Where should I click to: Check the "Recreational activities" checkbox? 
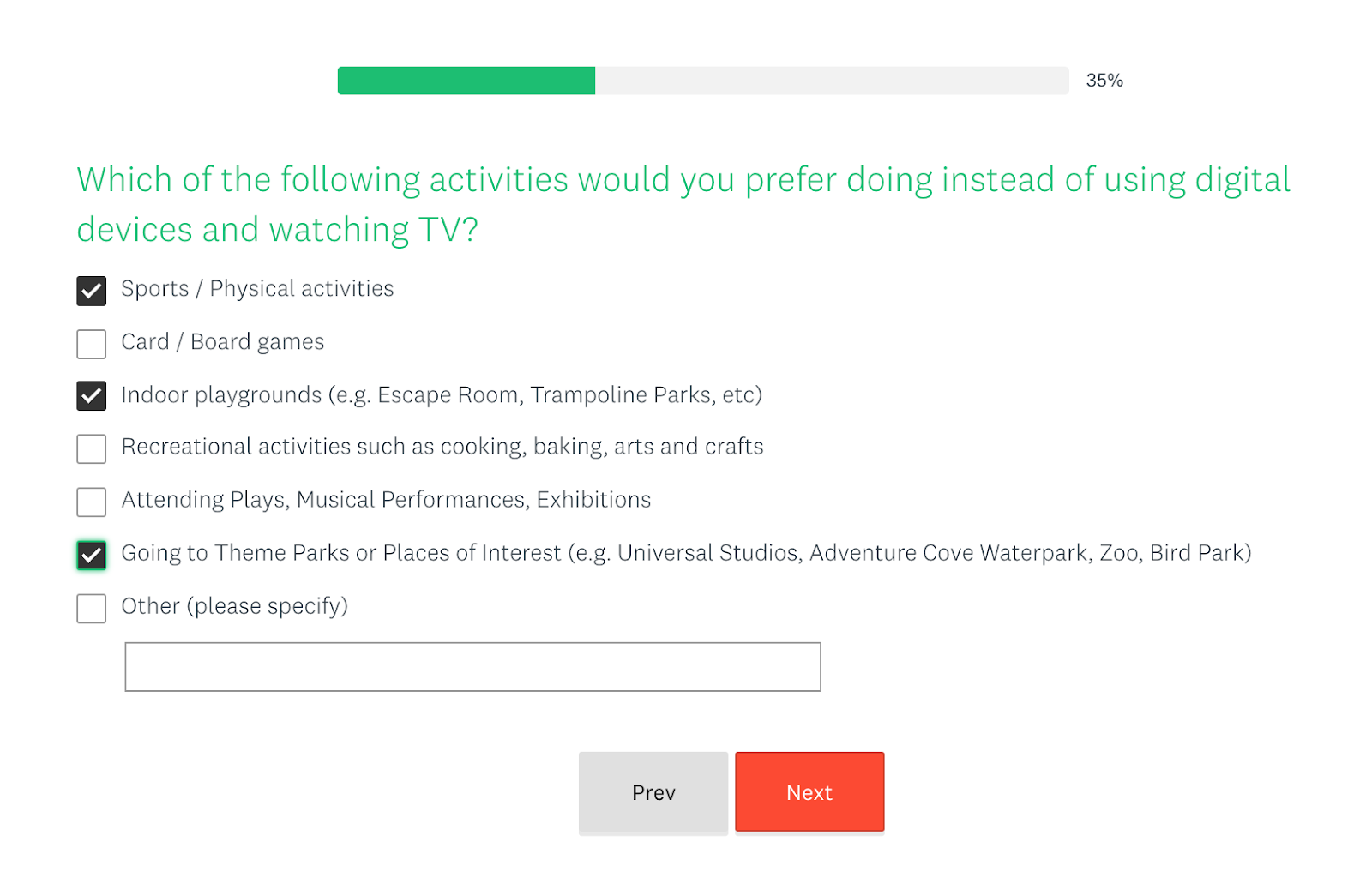91,449
